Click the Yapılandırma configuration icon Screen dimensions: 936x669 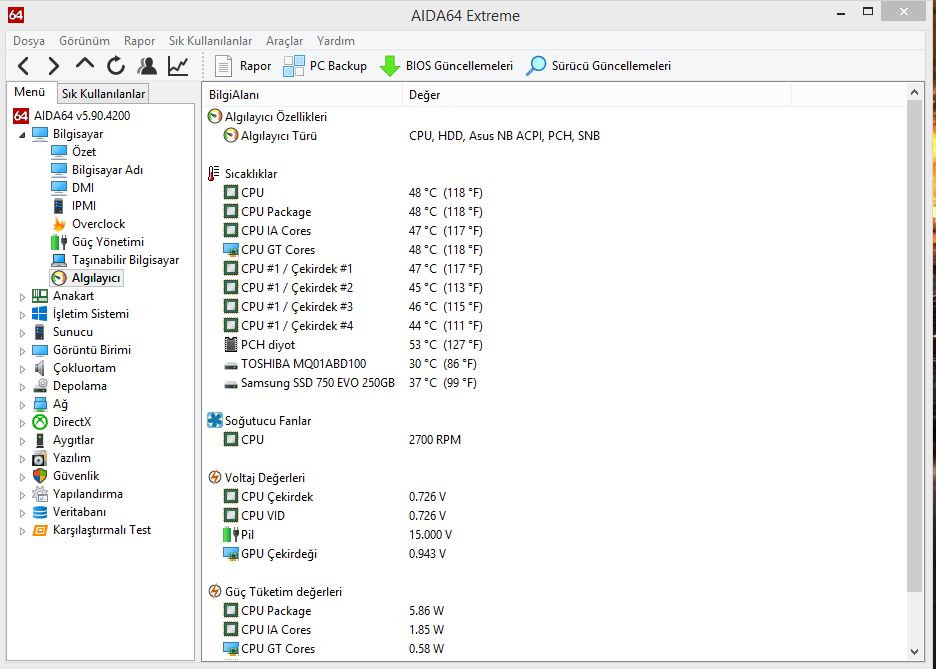click(40, 494)
